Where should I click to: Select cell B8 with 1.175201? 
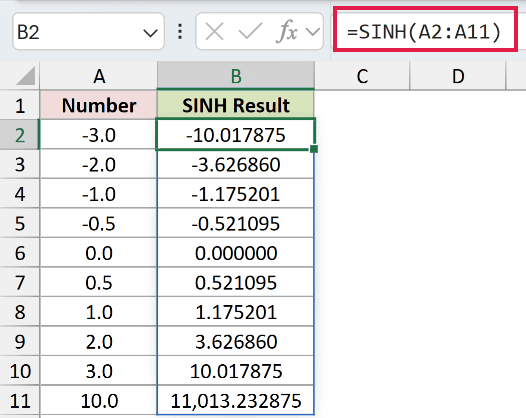235,312
